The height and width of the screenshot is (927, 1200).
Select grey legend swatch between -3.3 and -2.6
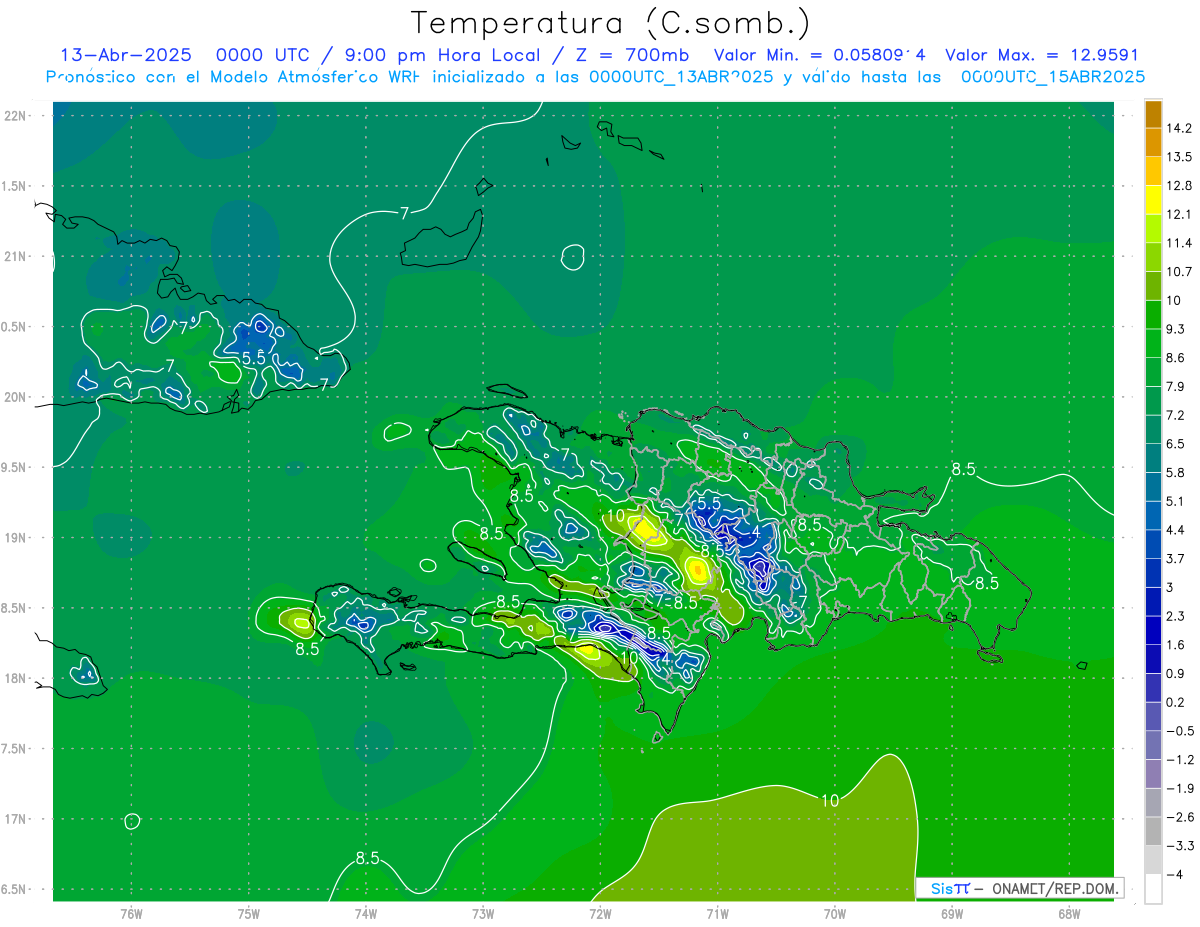click(x=1153, y=831)
